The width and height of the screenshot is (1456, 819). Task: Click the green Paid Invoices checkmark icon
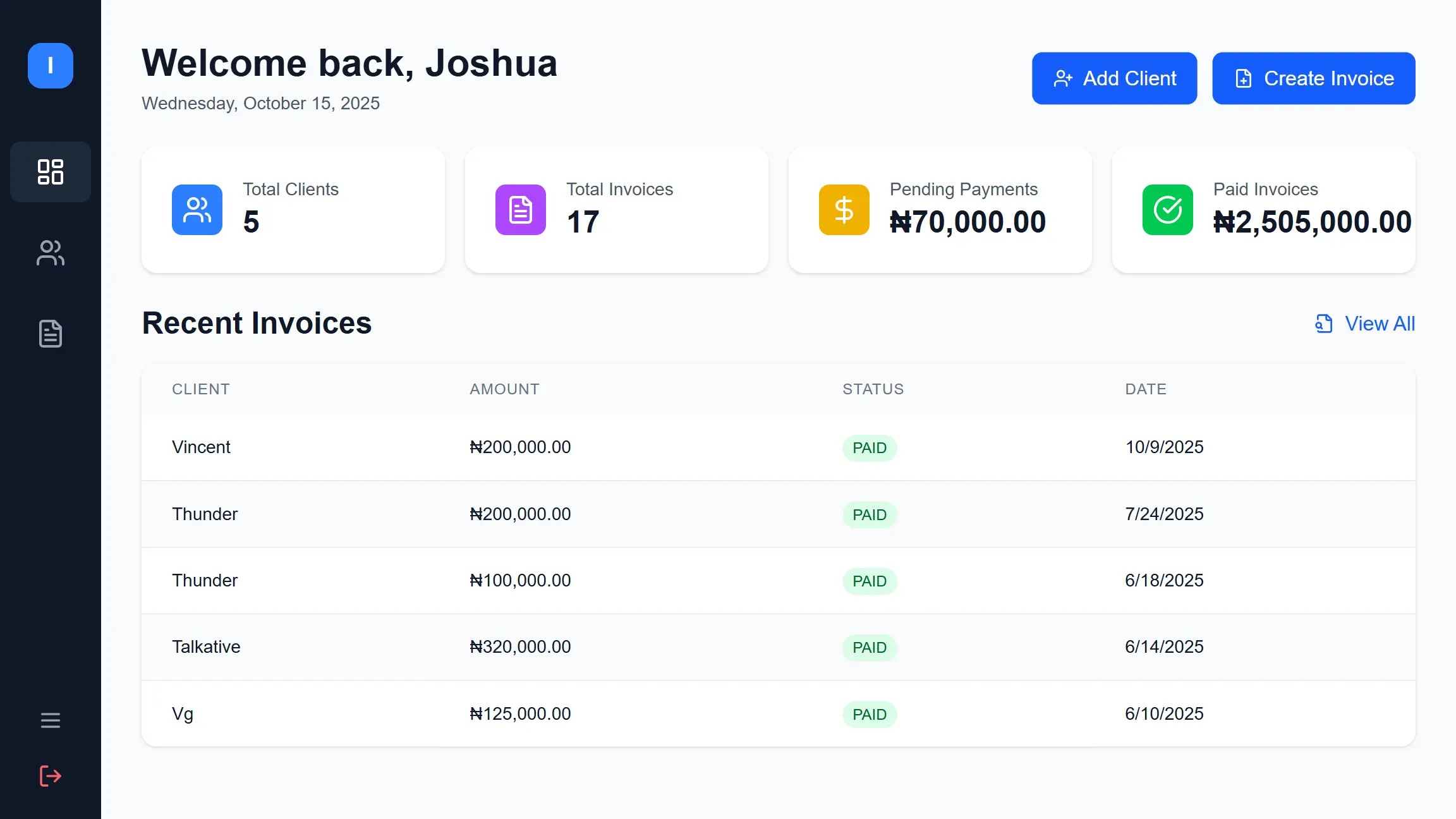[x=1167, y=210]
